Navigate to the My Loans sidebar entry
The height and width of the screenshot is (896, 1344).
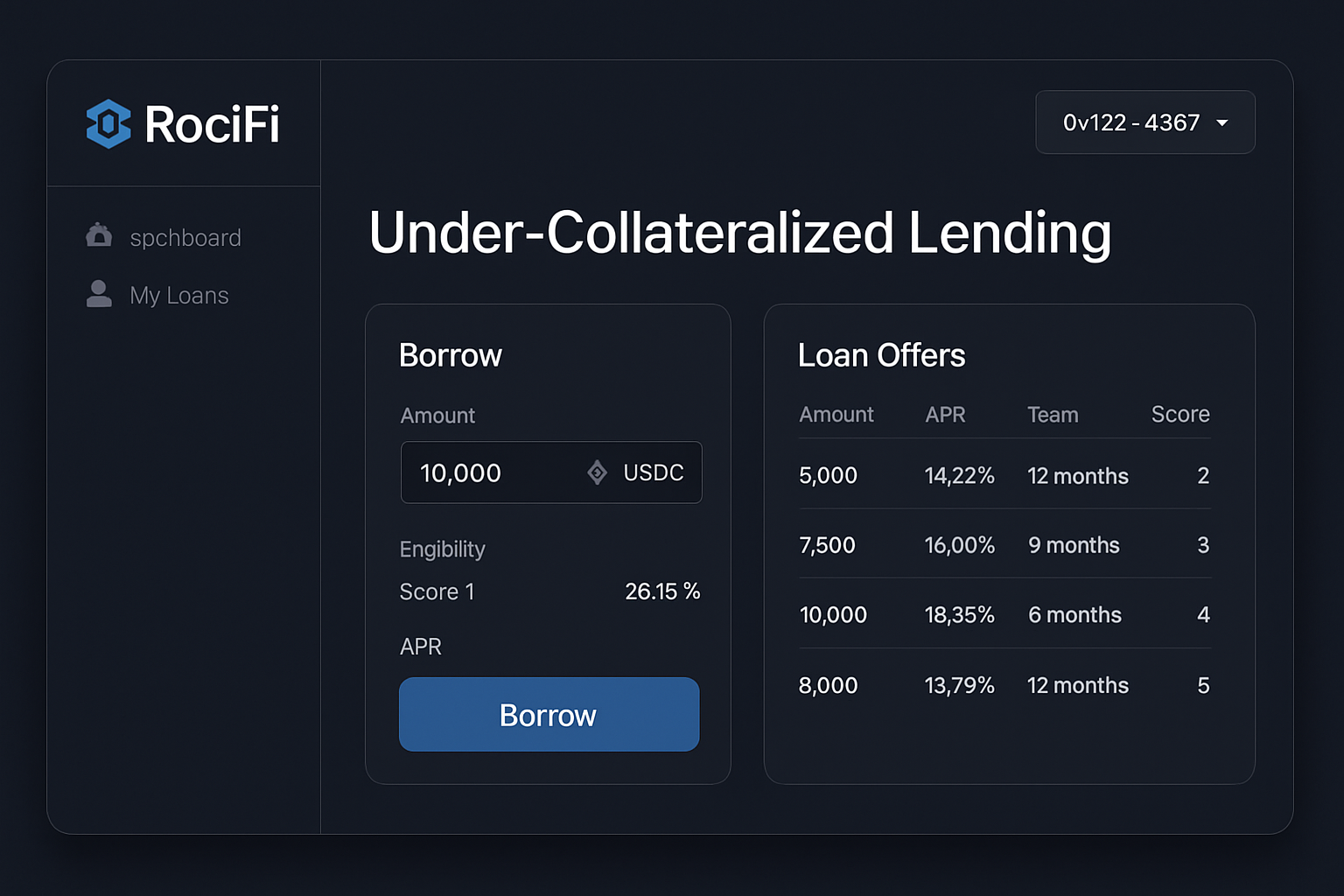tap(178, 295)
